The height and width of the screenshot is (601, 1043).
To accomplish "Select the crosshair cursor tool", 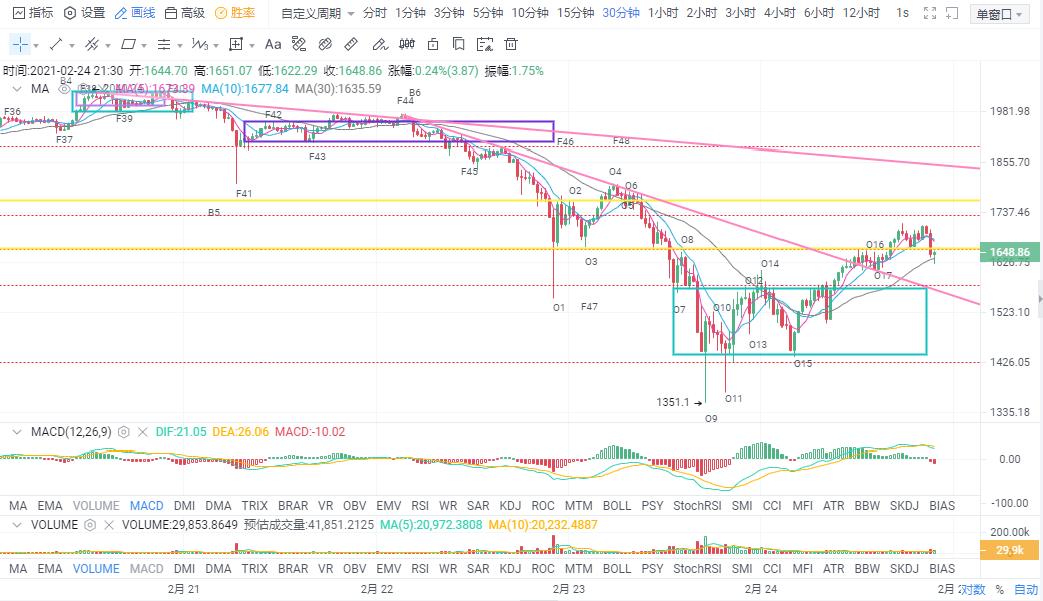I will (x=20, y=44).
